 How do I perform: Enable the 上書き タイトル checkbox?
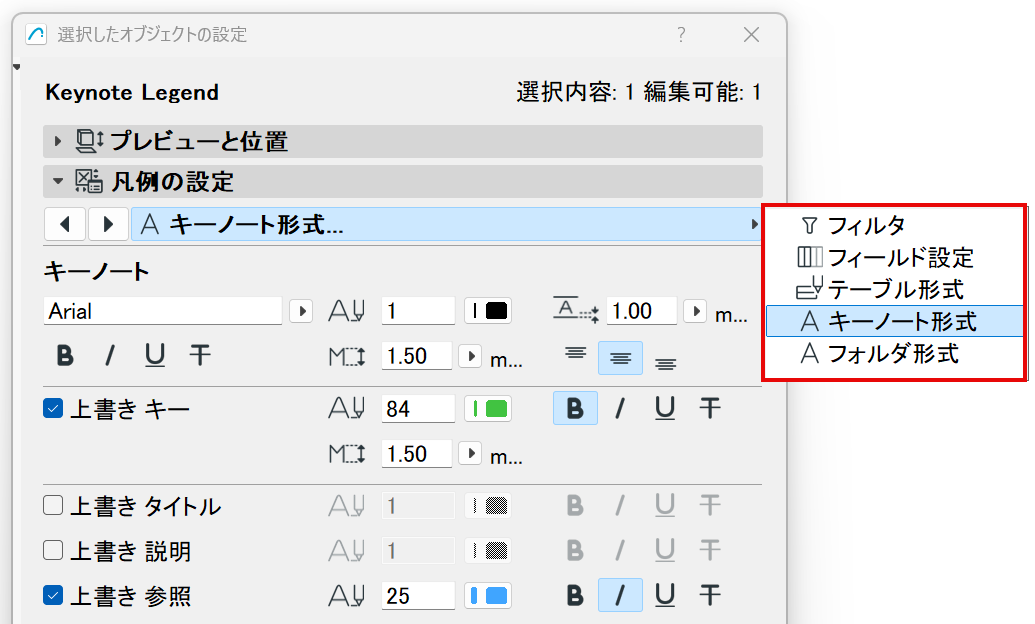[x=54, y=506]
